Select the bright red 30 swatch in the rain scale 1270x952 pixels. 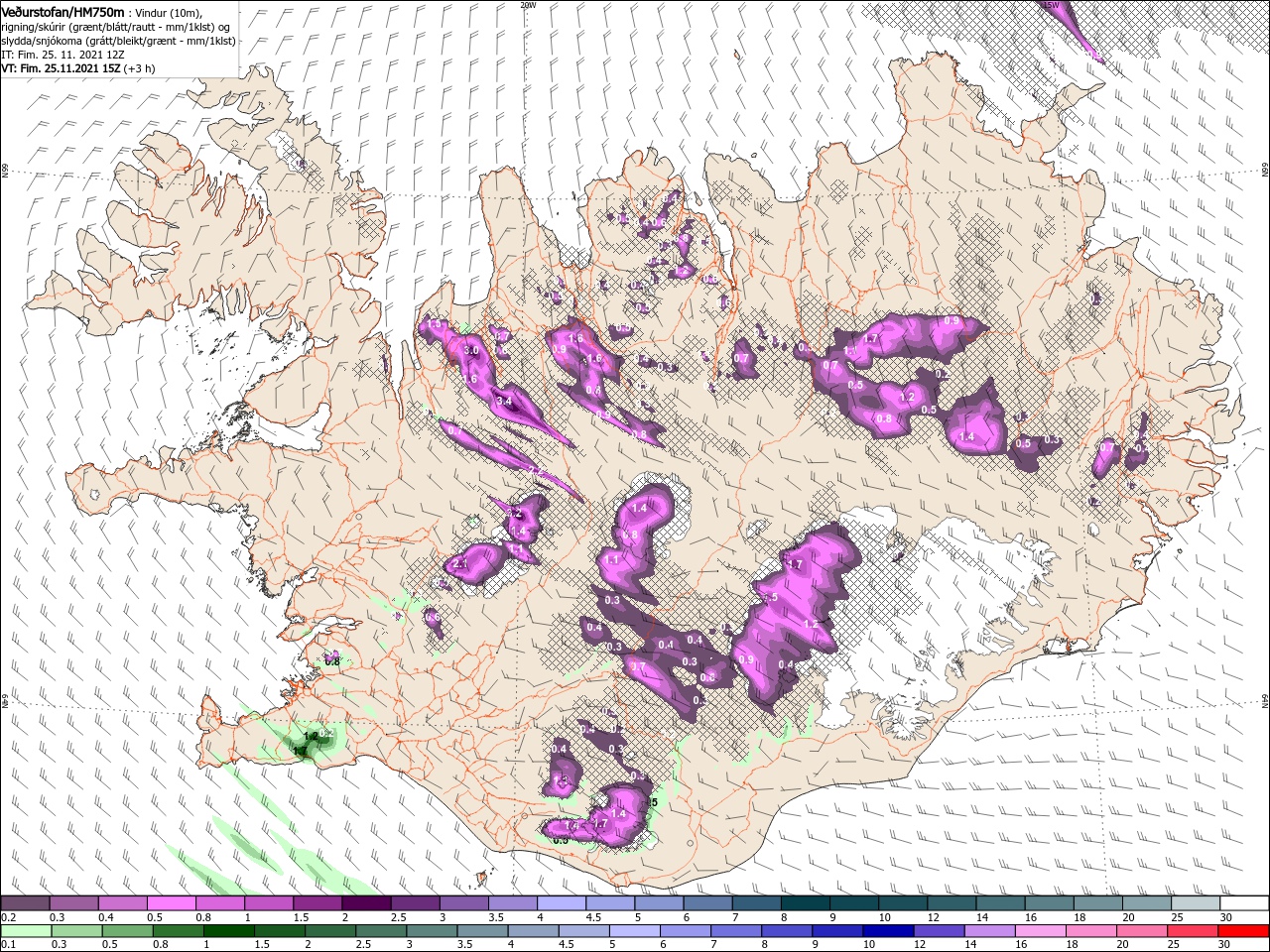(x=1244, y=930)
